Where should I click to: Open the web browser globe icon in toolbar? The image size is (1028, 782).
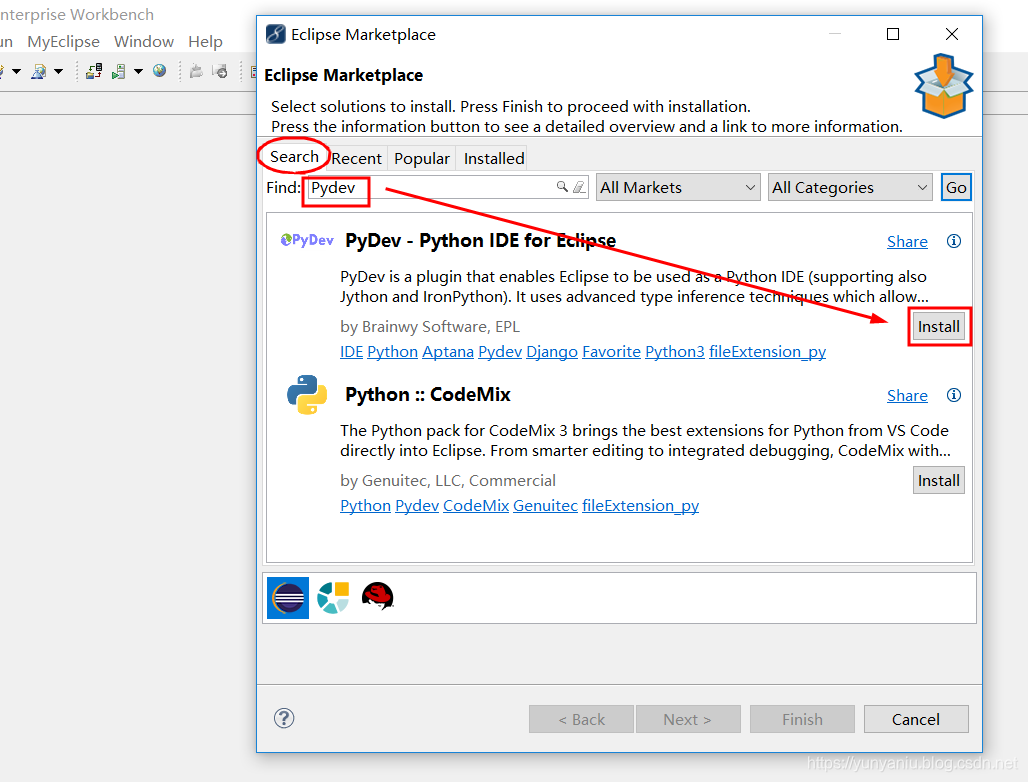click(159, 70)
